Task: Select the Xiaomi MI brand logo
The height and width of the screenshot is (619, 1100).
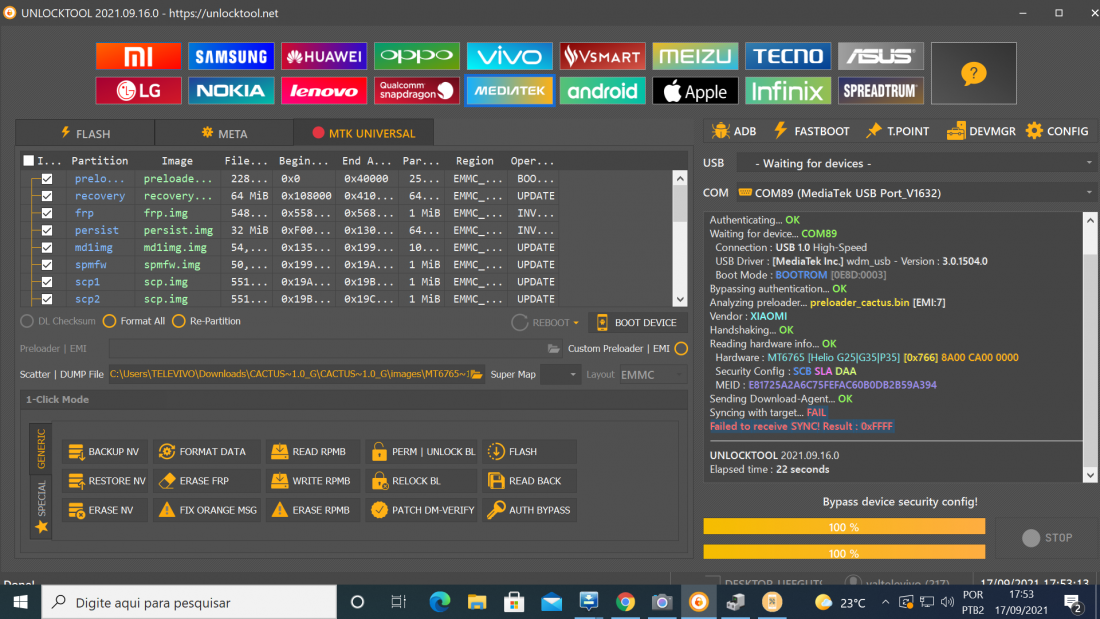Action: tap(138, 56)
